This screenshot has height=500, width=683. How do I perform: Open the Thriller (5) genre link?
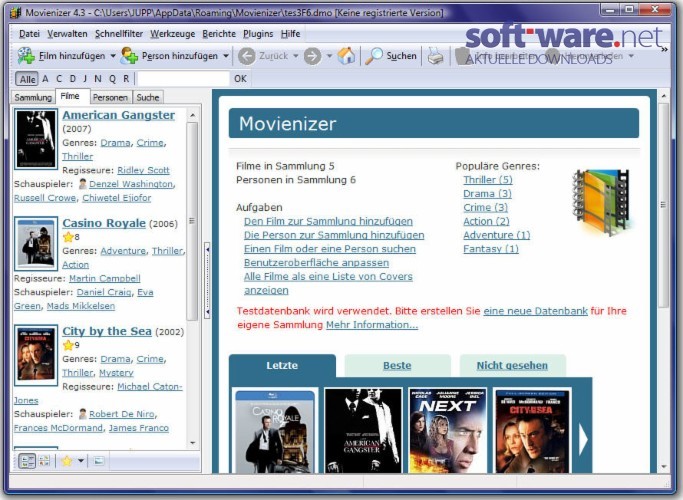coord(488,180)
